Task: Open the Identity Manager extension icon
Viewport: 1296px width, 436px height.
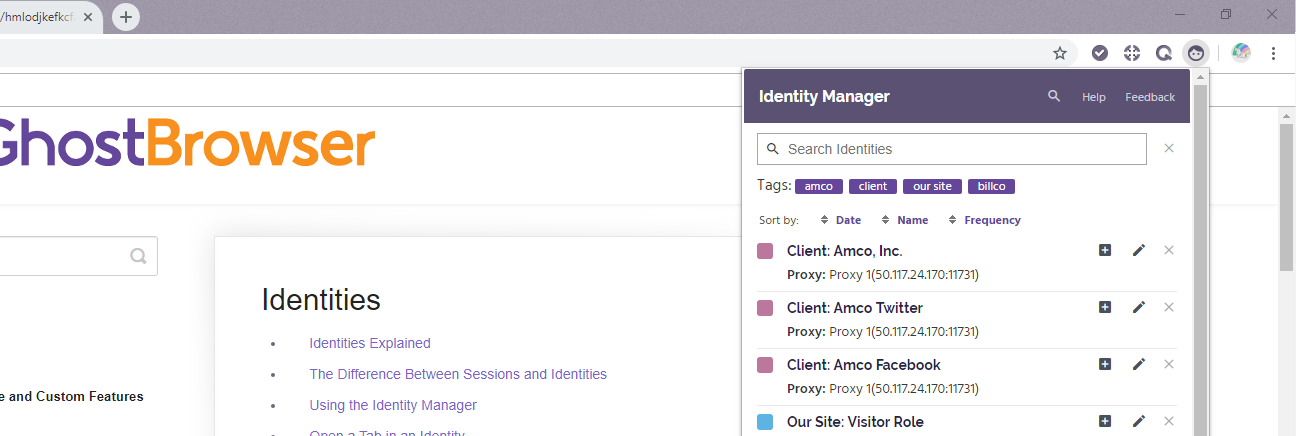Action: (x=1196, y=53)
